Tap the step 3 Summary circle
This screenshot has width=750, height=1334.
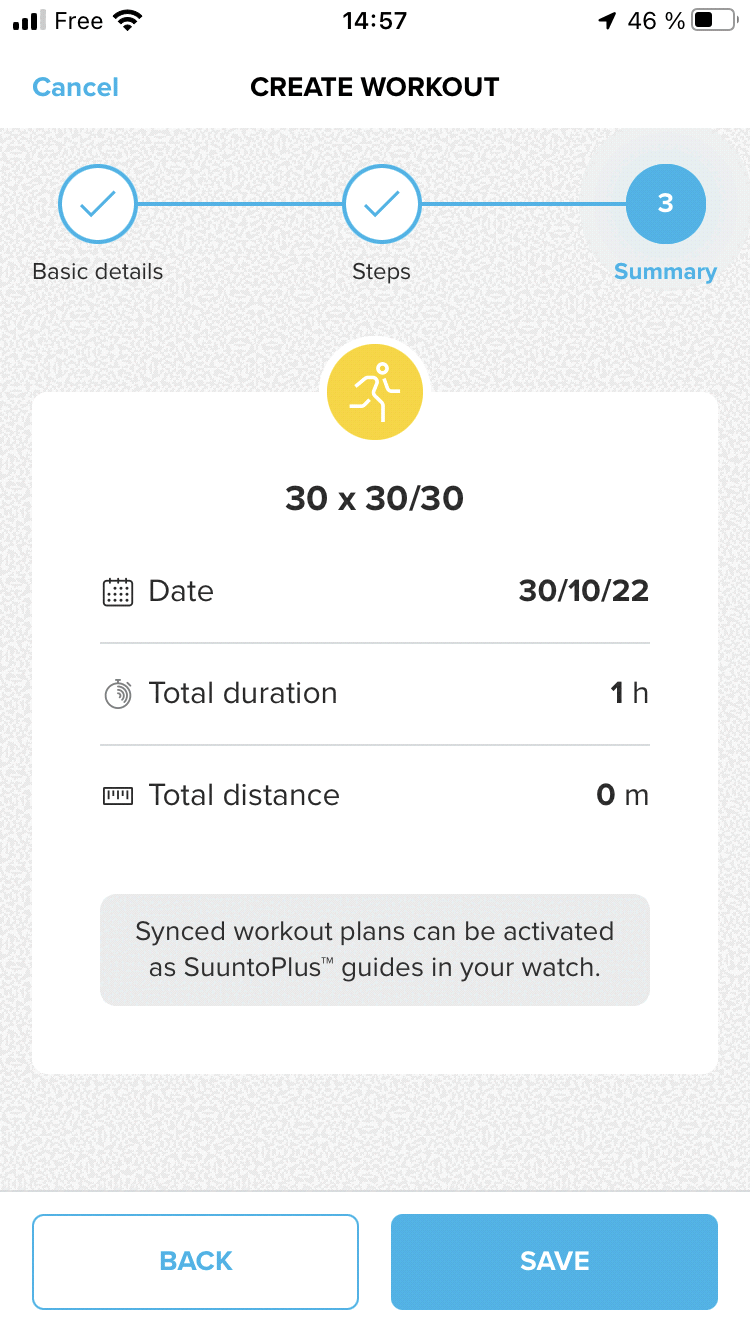coord(665,204)
